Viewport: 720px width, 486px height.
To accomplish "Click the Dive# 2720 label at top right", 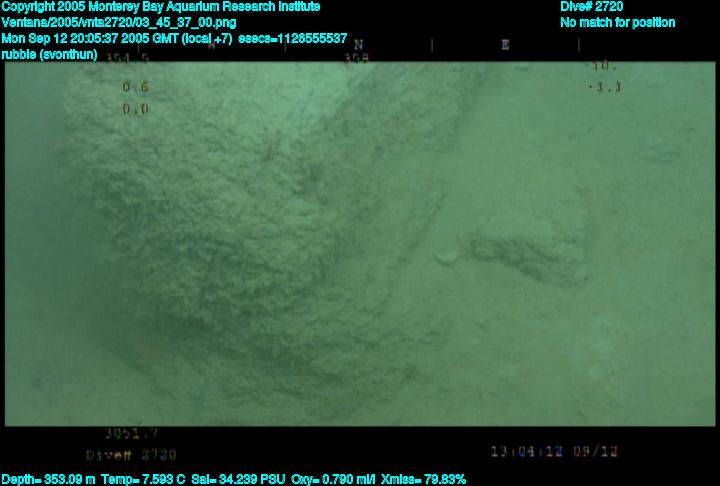I will tap(592, 7).
